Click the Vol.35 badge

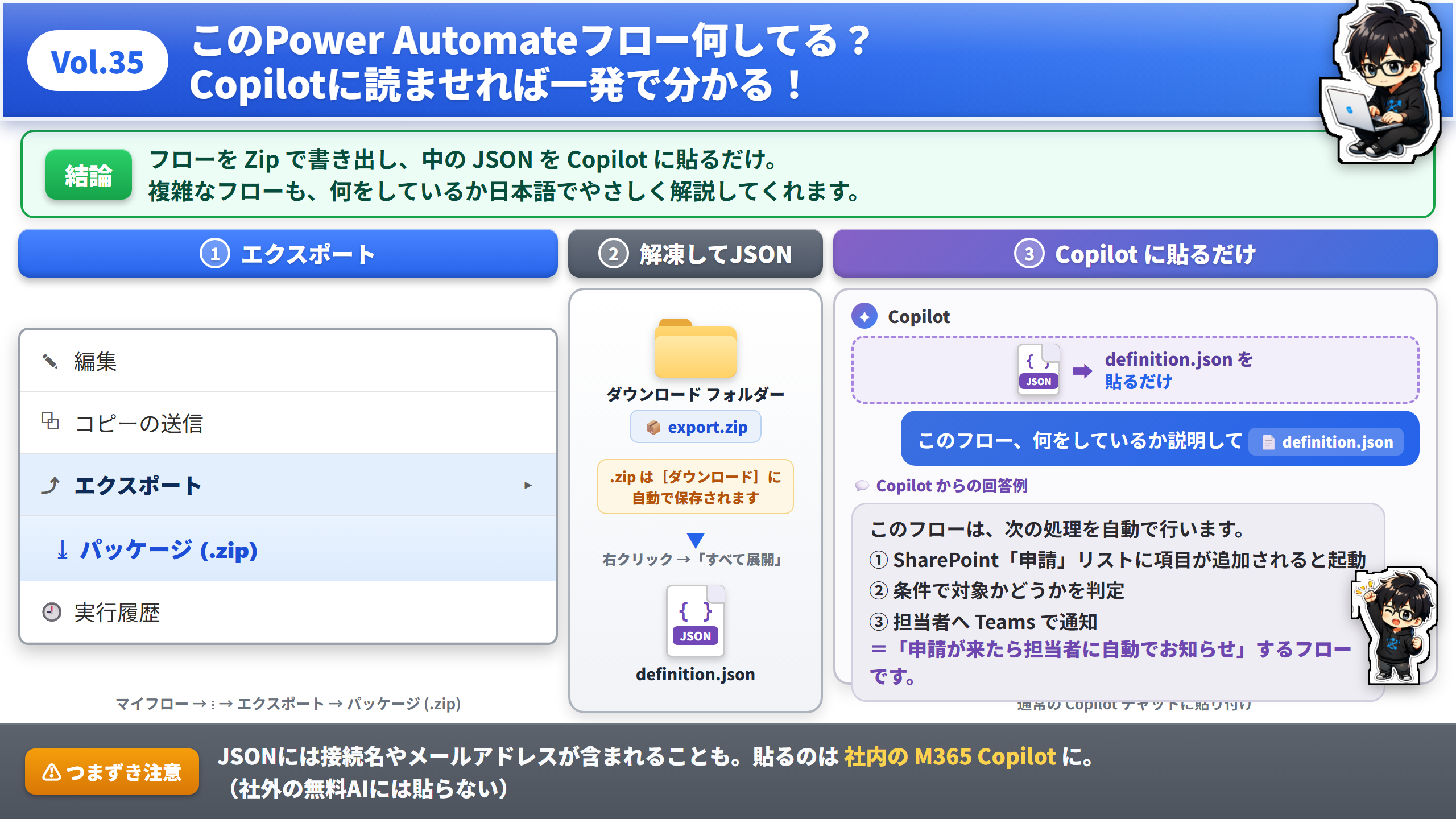pos(97,61)
